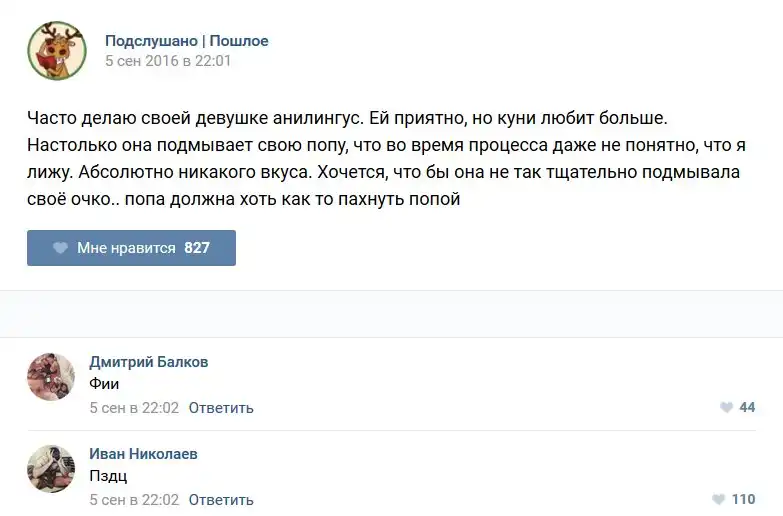Click the deer avatar of the community
The image size is (783, 516).
click(x=56, y=51)
